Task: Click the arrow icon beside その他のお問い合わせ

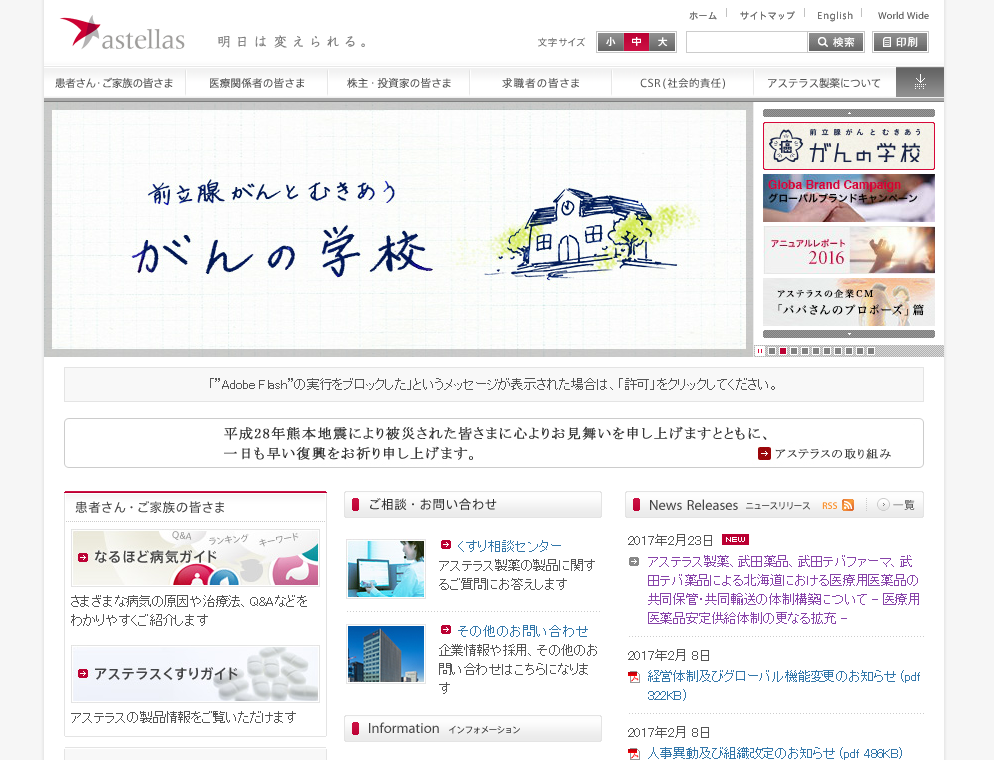Action: [446, 629]
